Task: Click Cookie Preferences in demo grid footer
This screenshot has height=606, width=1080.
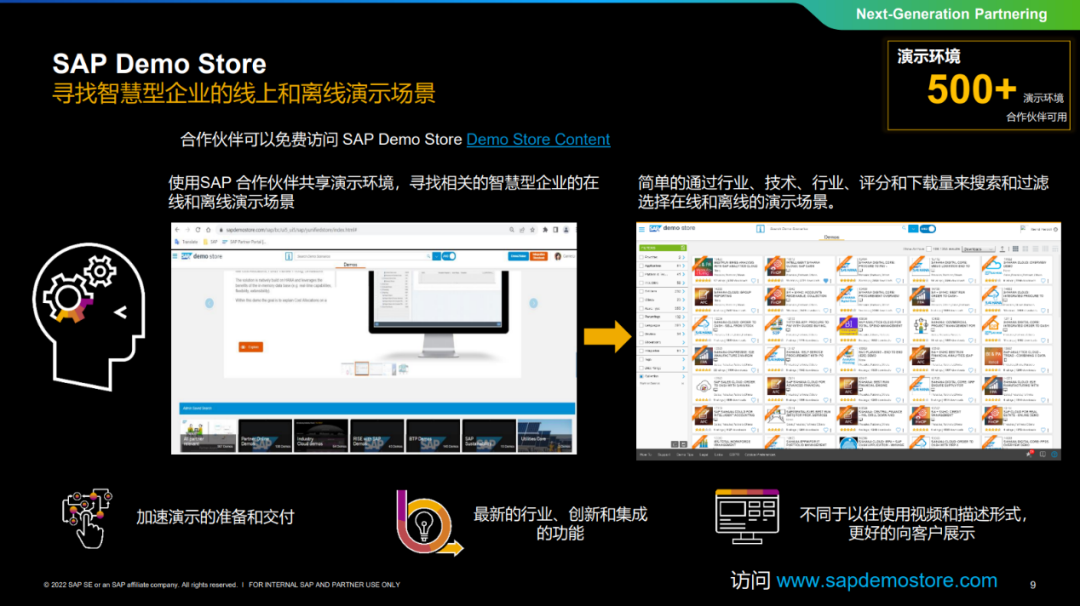Action: pyautogui.click(x=760, y=454)
